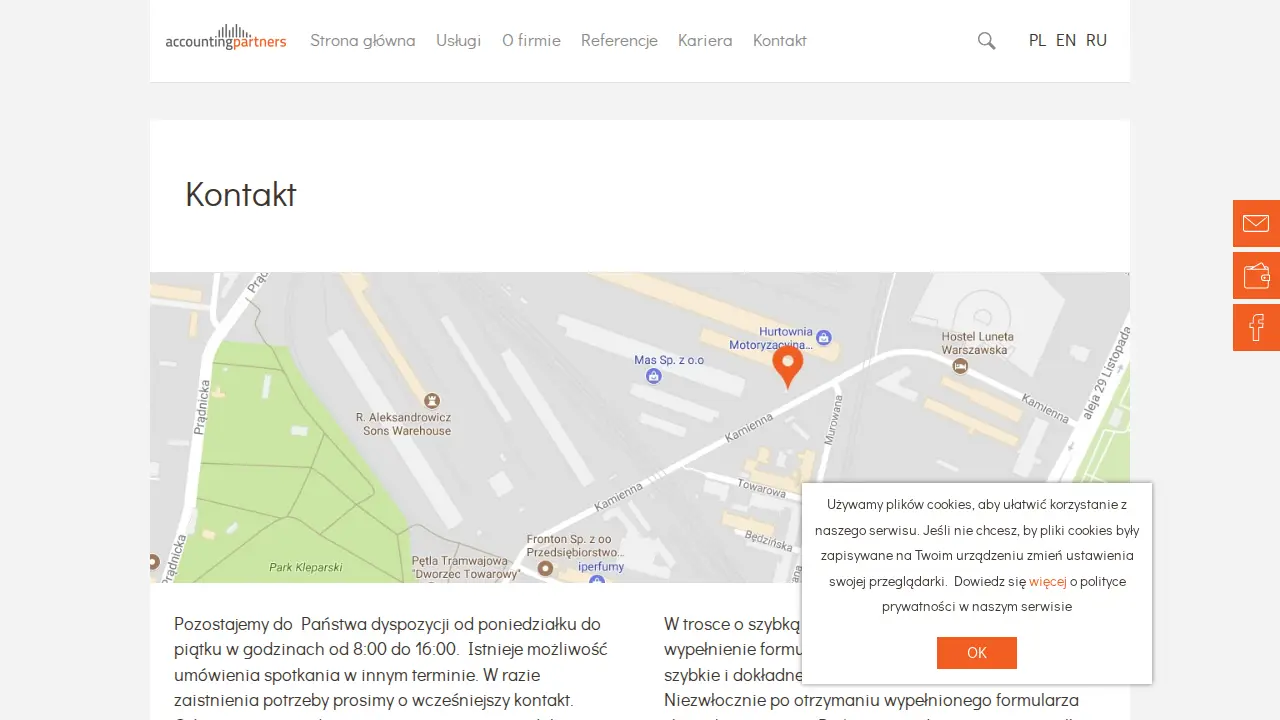Click the Park Kleparski map label
1280x720 pixels.
click(x=306, y=567)
